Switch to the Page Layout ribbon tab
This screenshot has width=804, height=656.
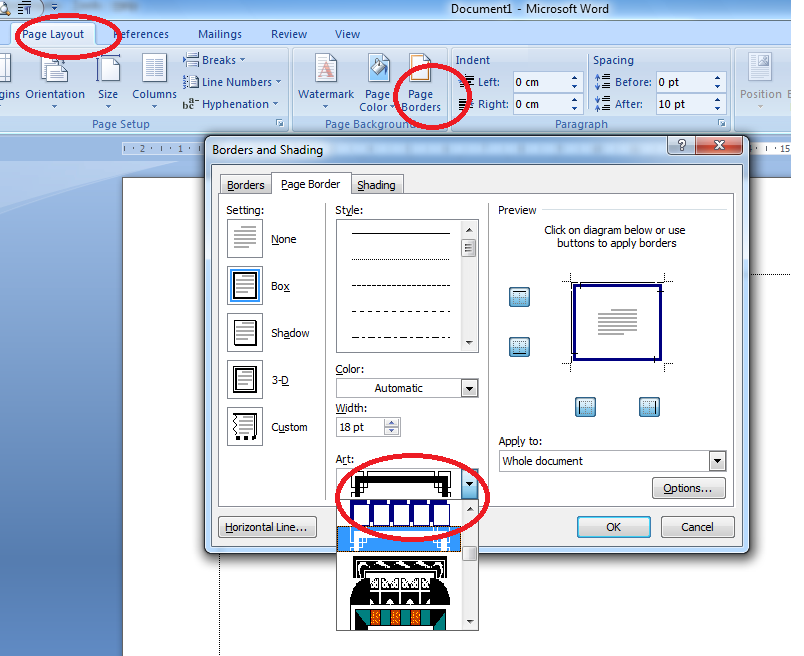pyautogui.click(x=53, y=34)
